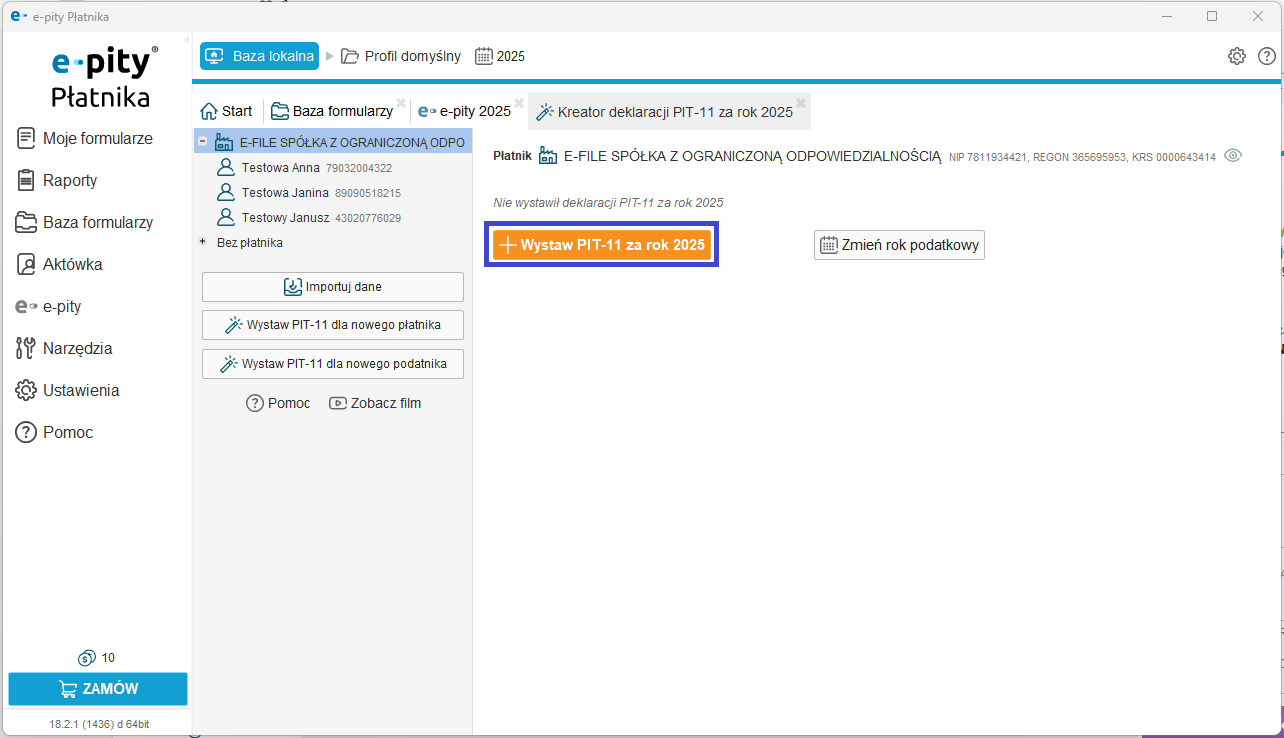Toggle the eye icon next to payer KRS
The height and width of the screenshot is (738, 1284).
click(x=1233, y=156)
